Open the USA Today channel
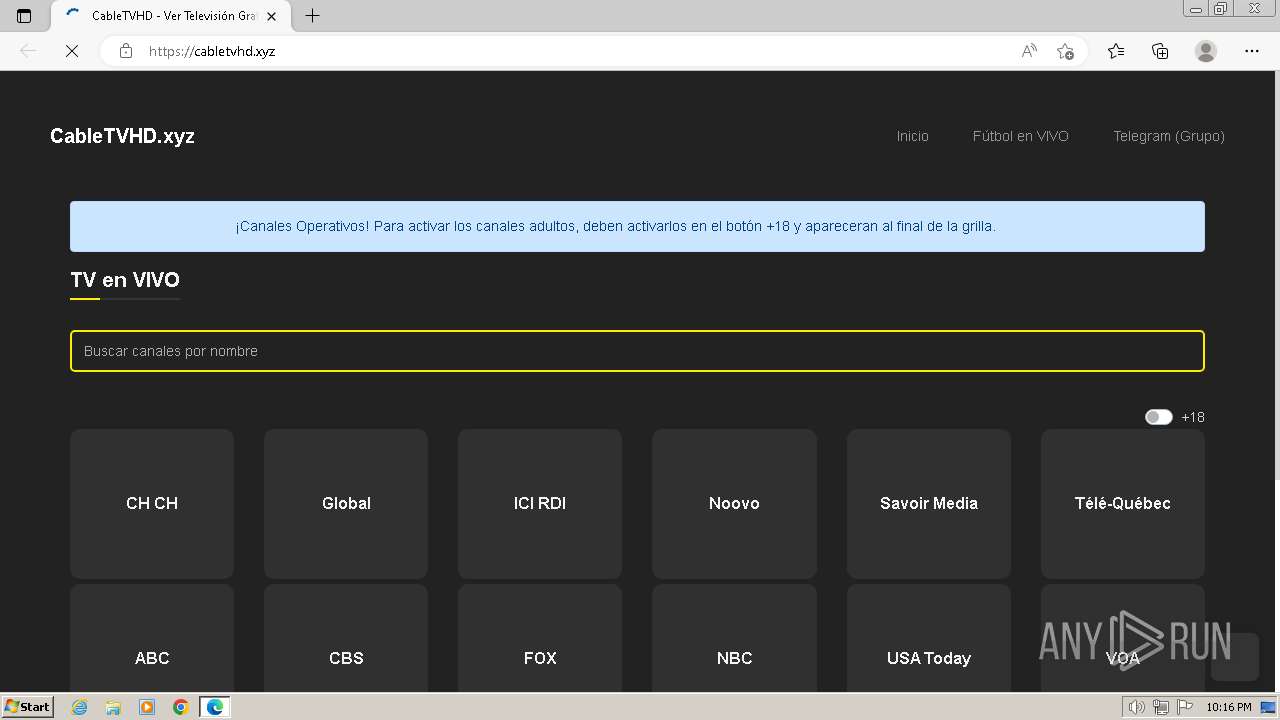1280x720 pixels. 929,640
